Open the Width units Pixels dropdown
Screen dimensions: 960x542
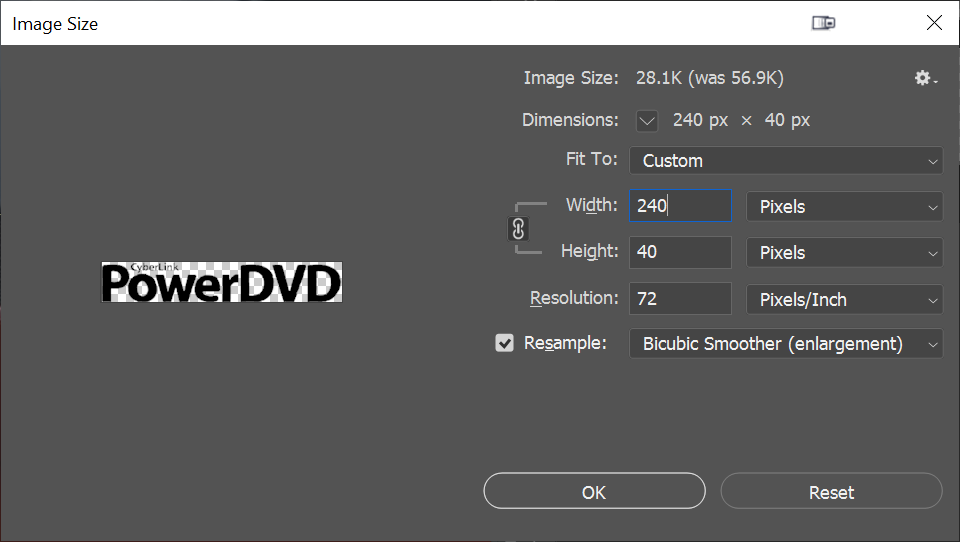[x=844, y=206]
